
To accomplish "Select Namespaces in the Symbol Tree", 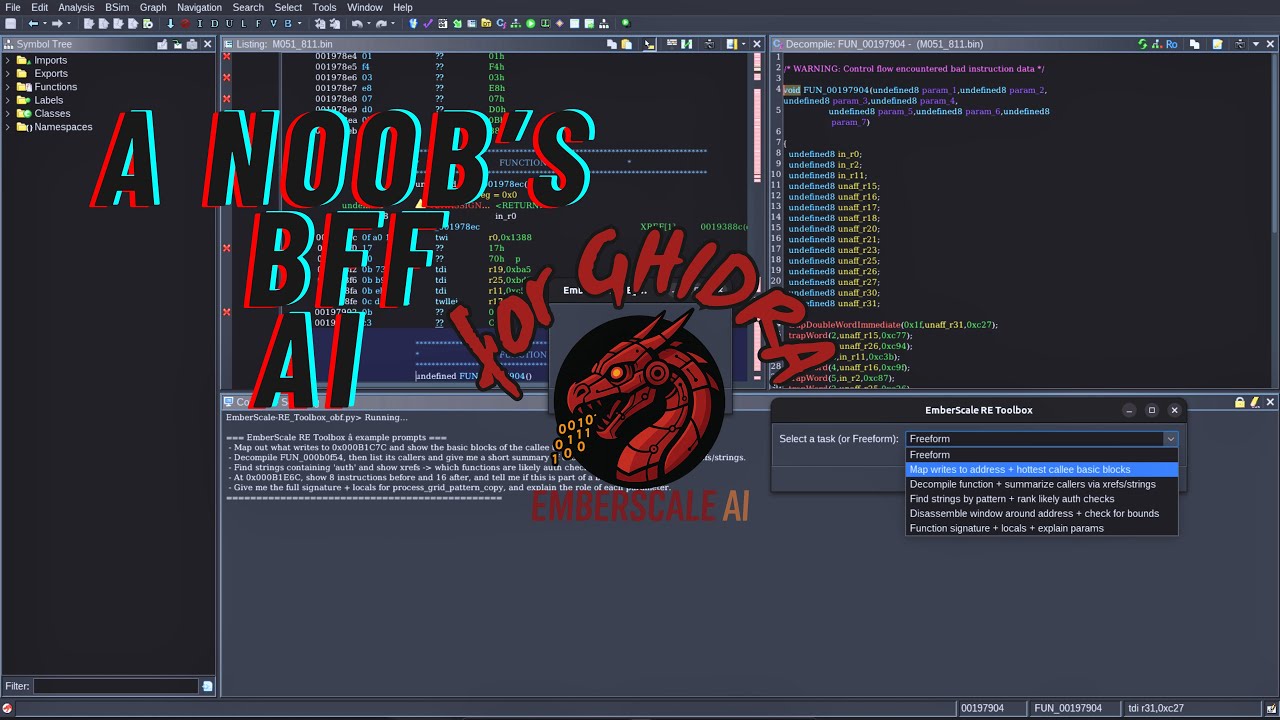I will (x=63, y=127).
